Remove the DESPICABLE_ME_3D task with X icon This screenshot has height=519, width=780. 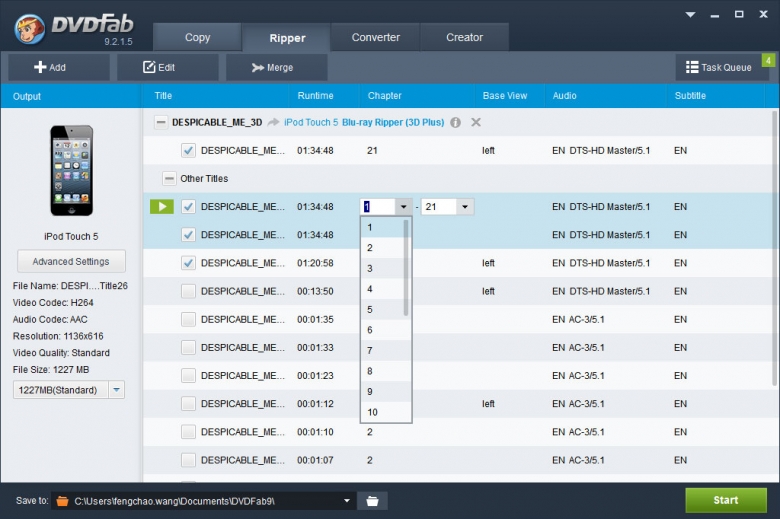tap(476, 122)
